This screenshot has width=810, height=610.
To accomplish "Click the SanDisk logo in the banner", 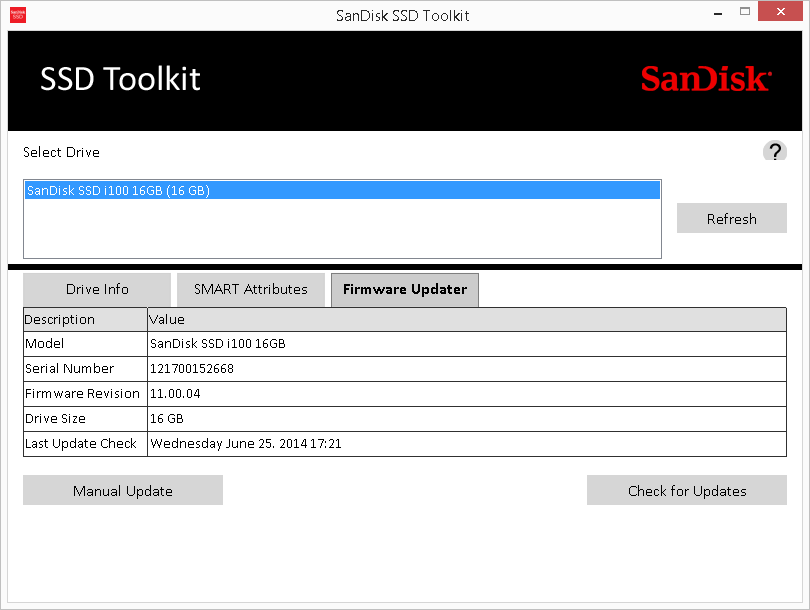I will tap(706, 79).
